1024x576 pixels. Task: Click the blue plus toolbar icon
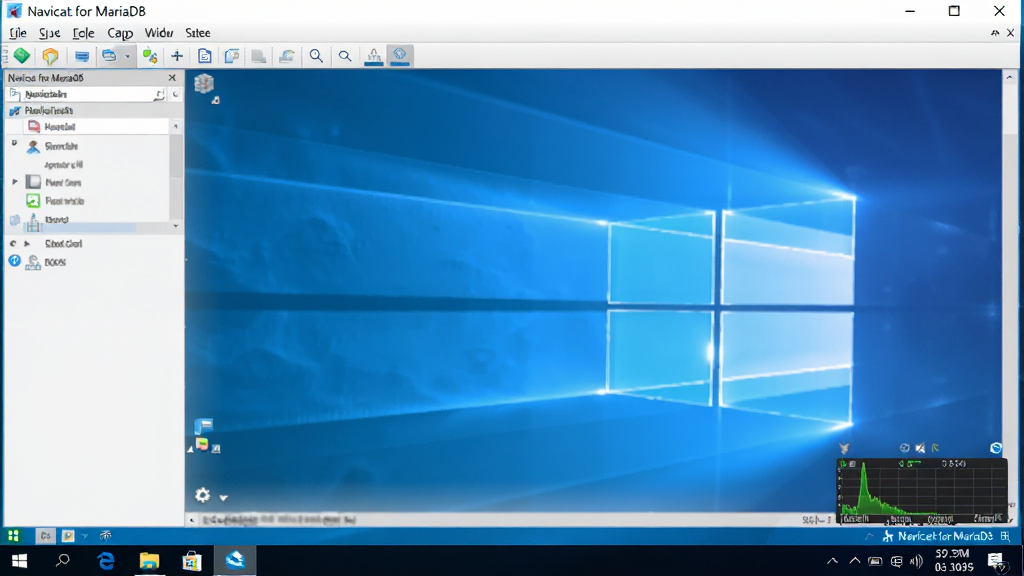pos(177,57)
